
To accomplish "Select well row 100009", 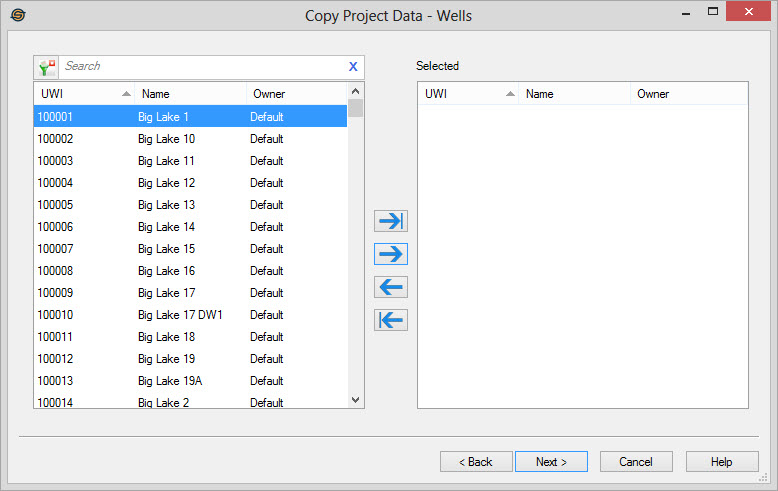I will coord(191,293).
